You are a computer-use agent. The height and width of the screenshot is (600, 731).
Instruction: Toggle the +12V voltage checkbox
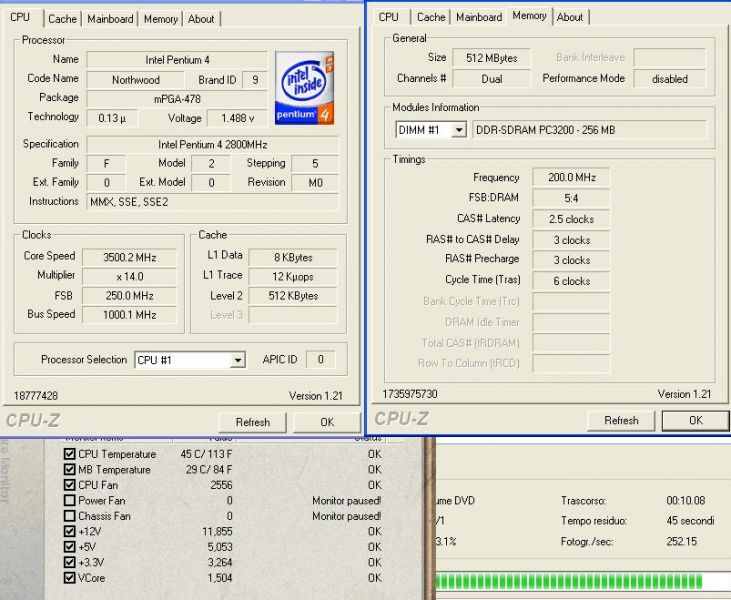pos(69,531)
